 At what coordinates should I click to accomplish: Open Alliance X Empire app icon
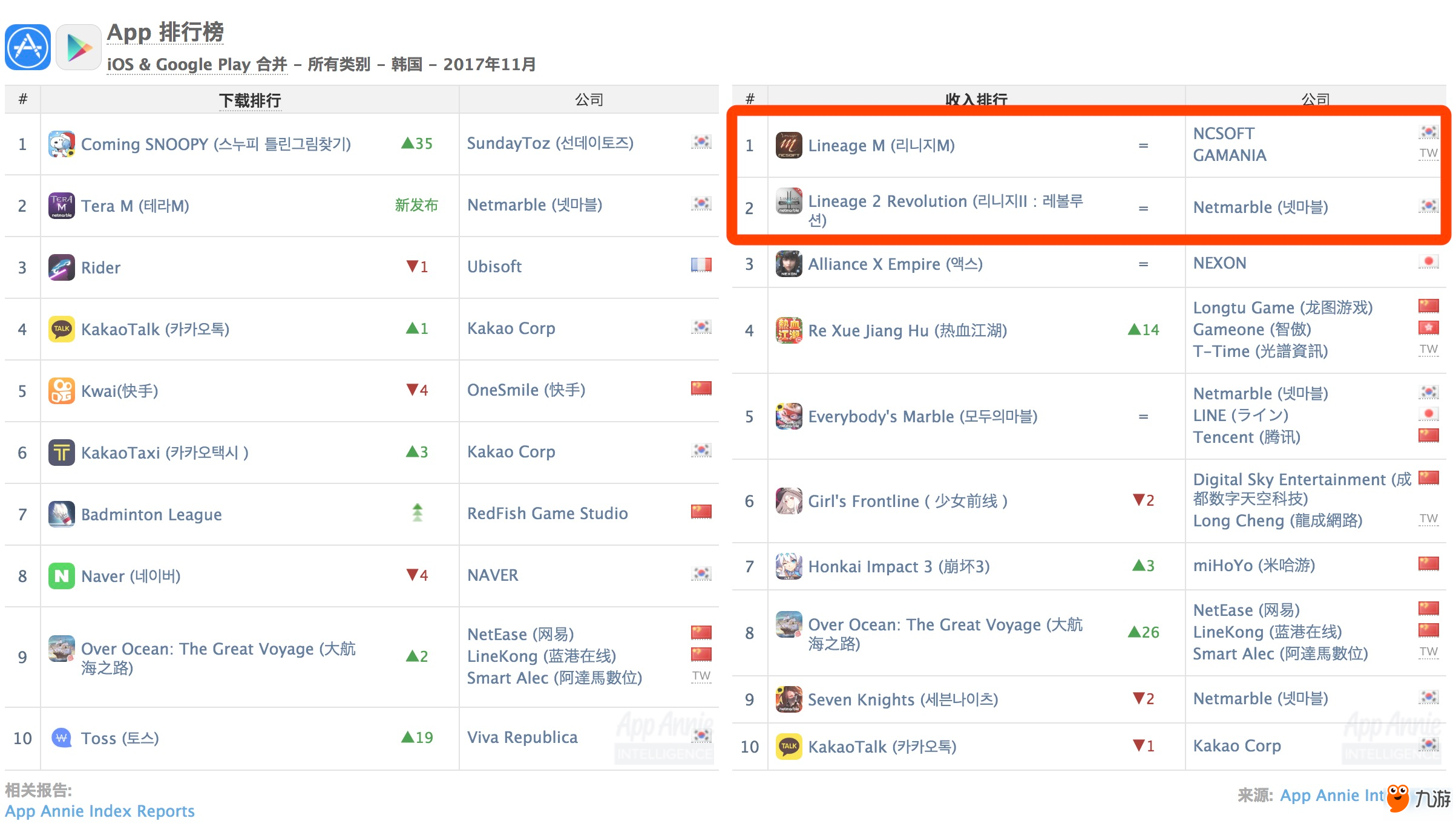[789, 264]
